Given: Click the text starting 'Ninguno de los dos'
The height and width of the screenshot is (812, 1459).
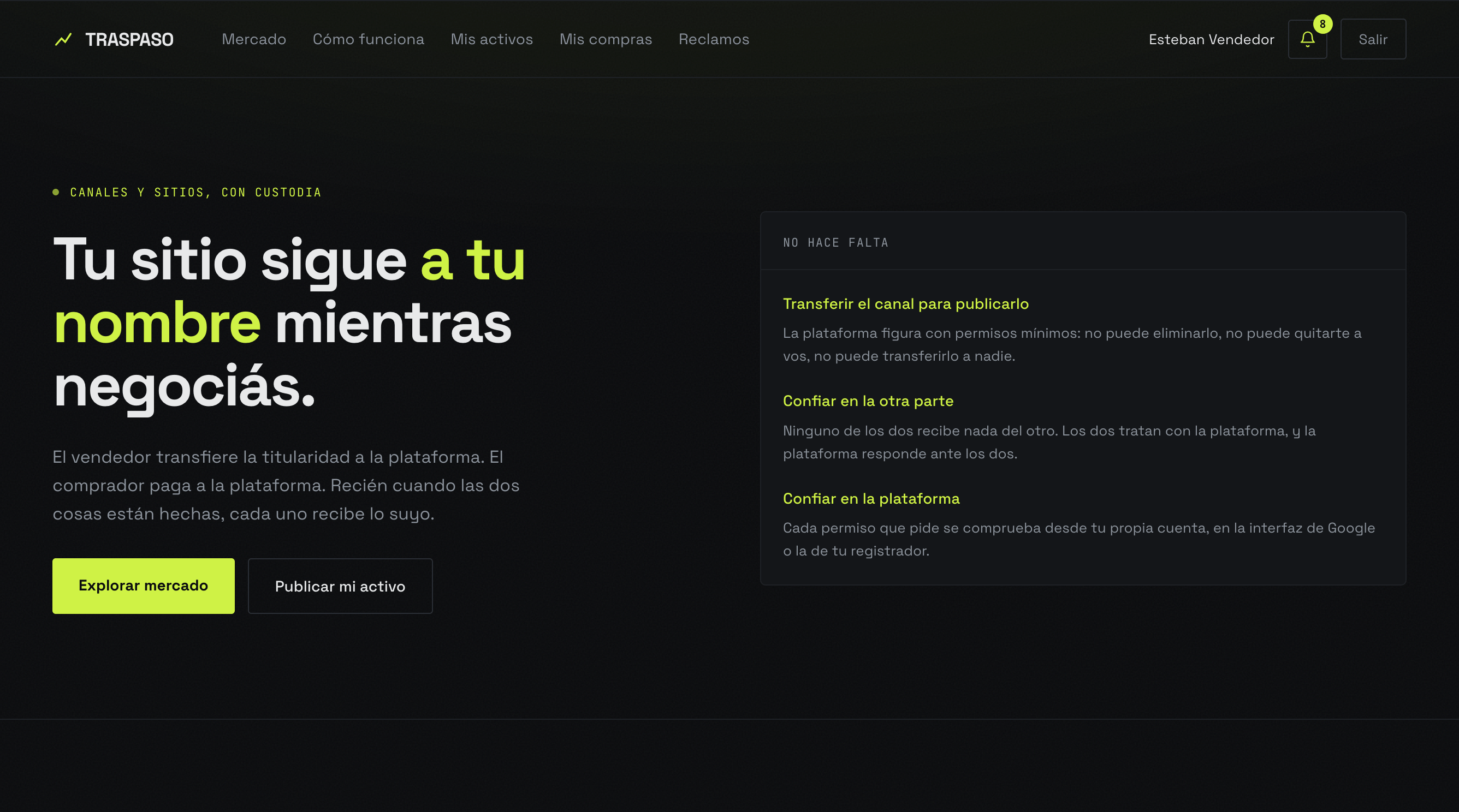Looking at the screenshot, I should [x=1049, y=442].
